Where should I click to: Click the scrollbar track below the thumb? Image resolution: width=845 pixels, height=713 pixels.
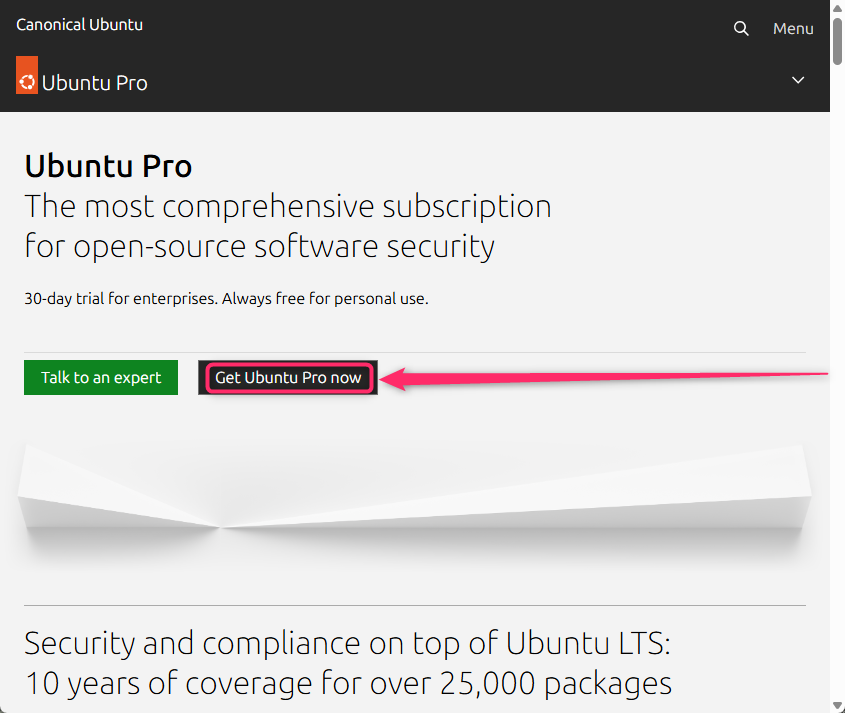pos(837,377)
